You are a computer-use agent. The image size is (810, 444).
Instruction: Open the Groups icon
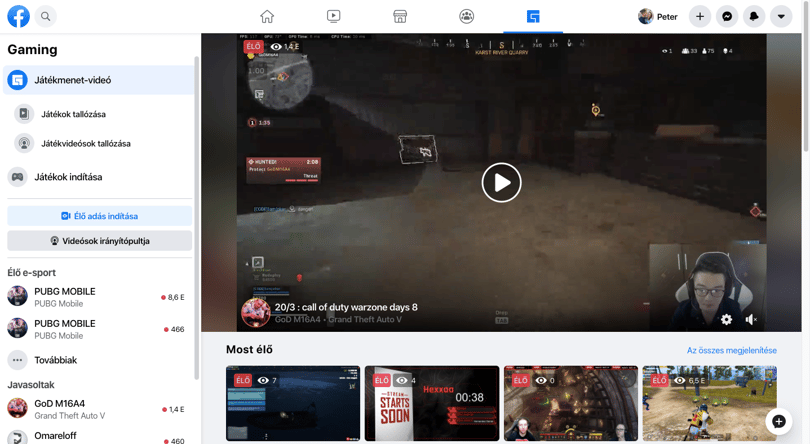[x=466, y=17]
